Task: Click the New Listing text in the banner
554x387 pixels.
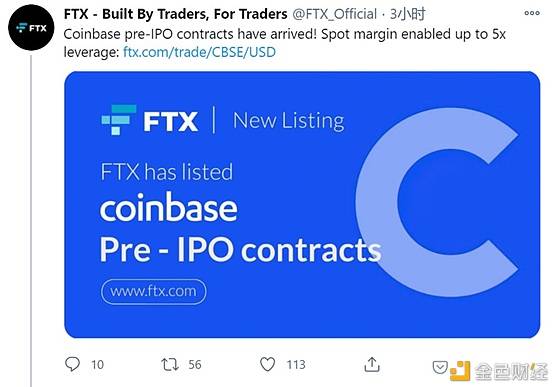Action: click(x=289, y=121)
